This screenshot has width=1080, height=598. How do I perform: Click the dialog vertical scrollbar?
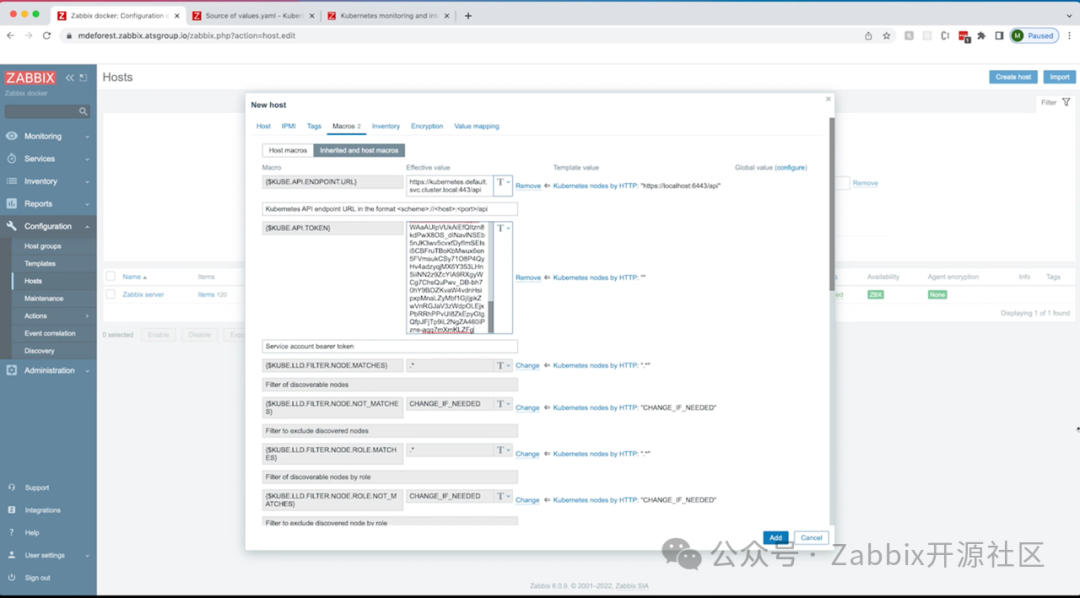click(832, 205)
